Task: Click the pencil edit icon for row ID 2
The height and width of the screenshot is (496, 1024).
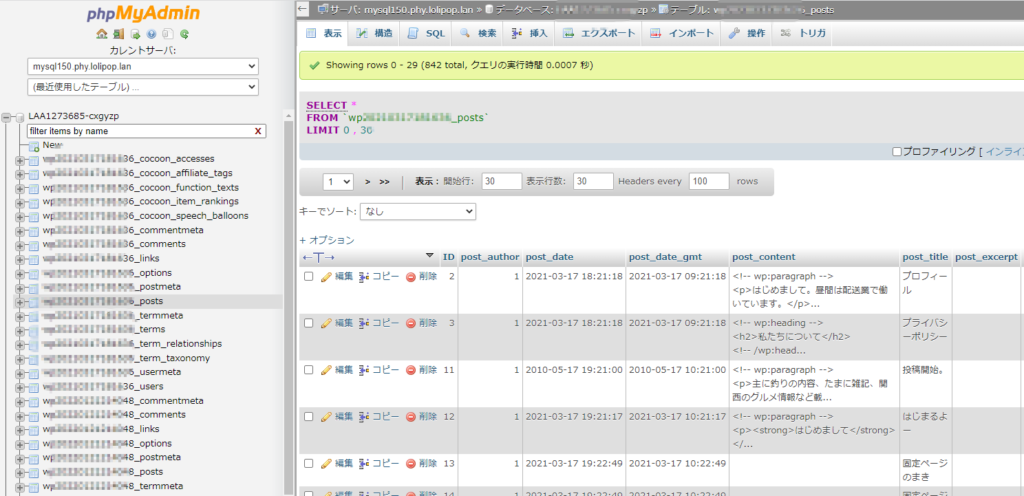Action: [326, 277]
